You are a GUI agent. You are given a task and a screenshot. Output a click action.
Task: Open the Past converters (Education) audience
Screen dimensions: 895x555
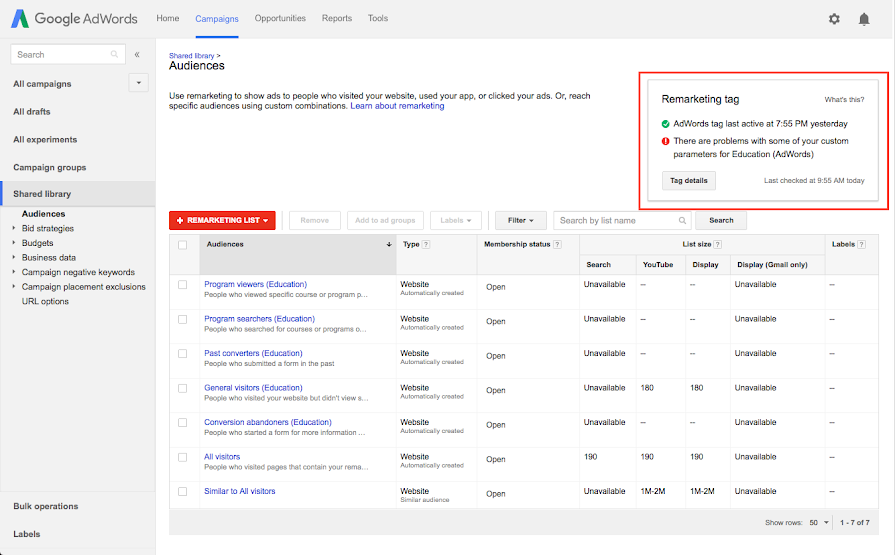pyautogui.click(x=253, y=353)
